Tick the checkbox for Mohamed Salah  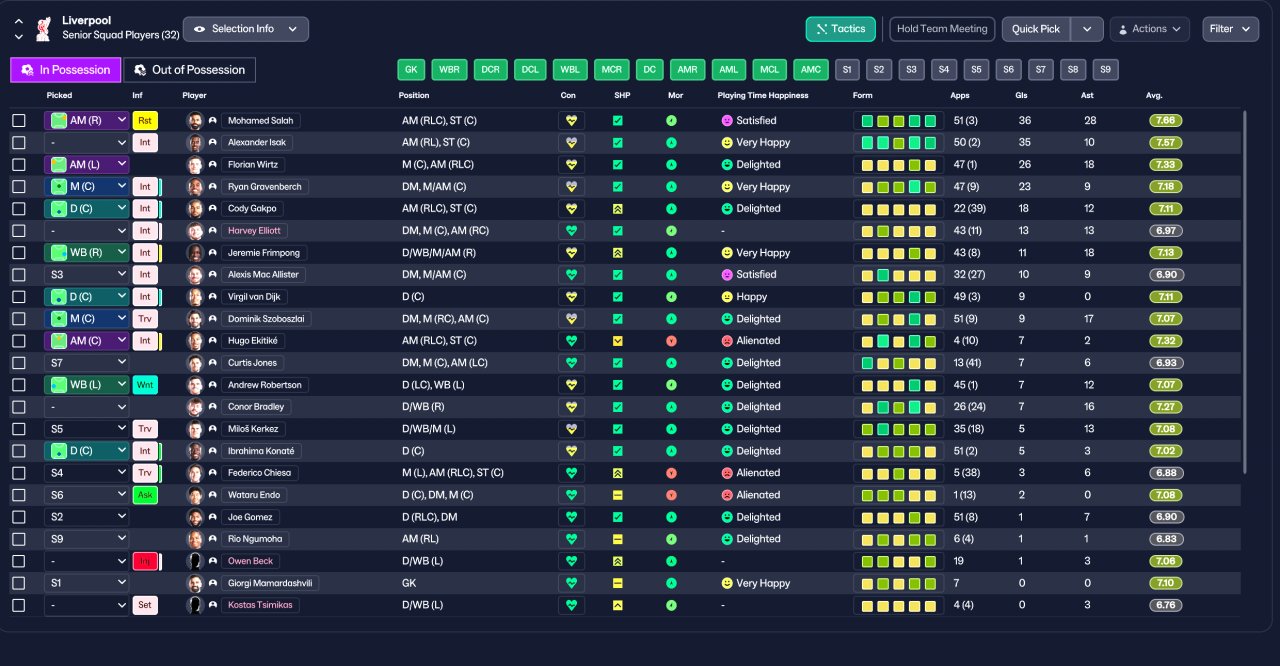pos(19,121)
